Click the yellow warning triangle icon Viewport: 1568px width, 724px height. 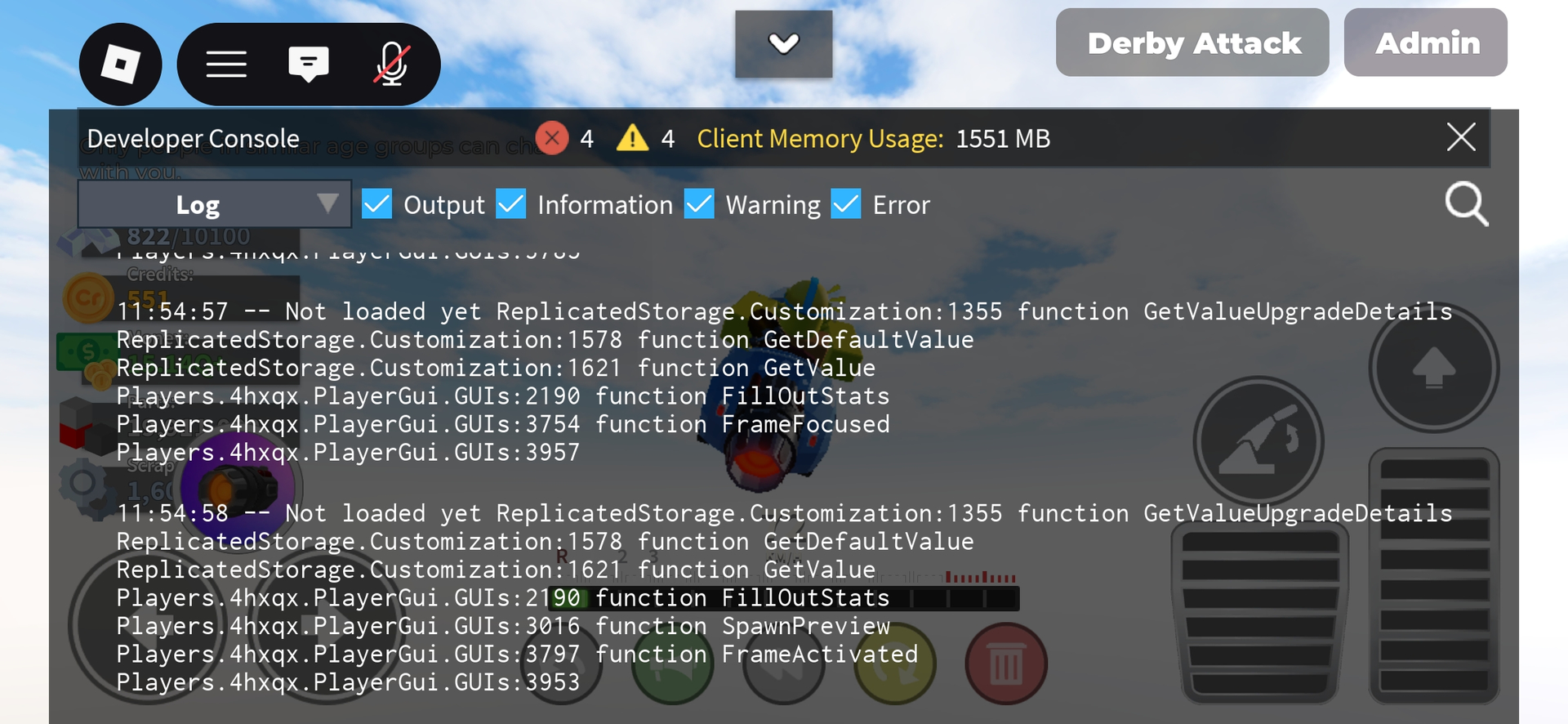[x=632, y=138]
